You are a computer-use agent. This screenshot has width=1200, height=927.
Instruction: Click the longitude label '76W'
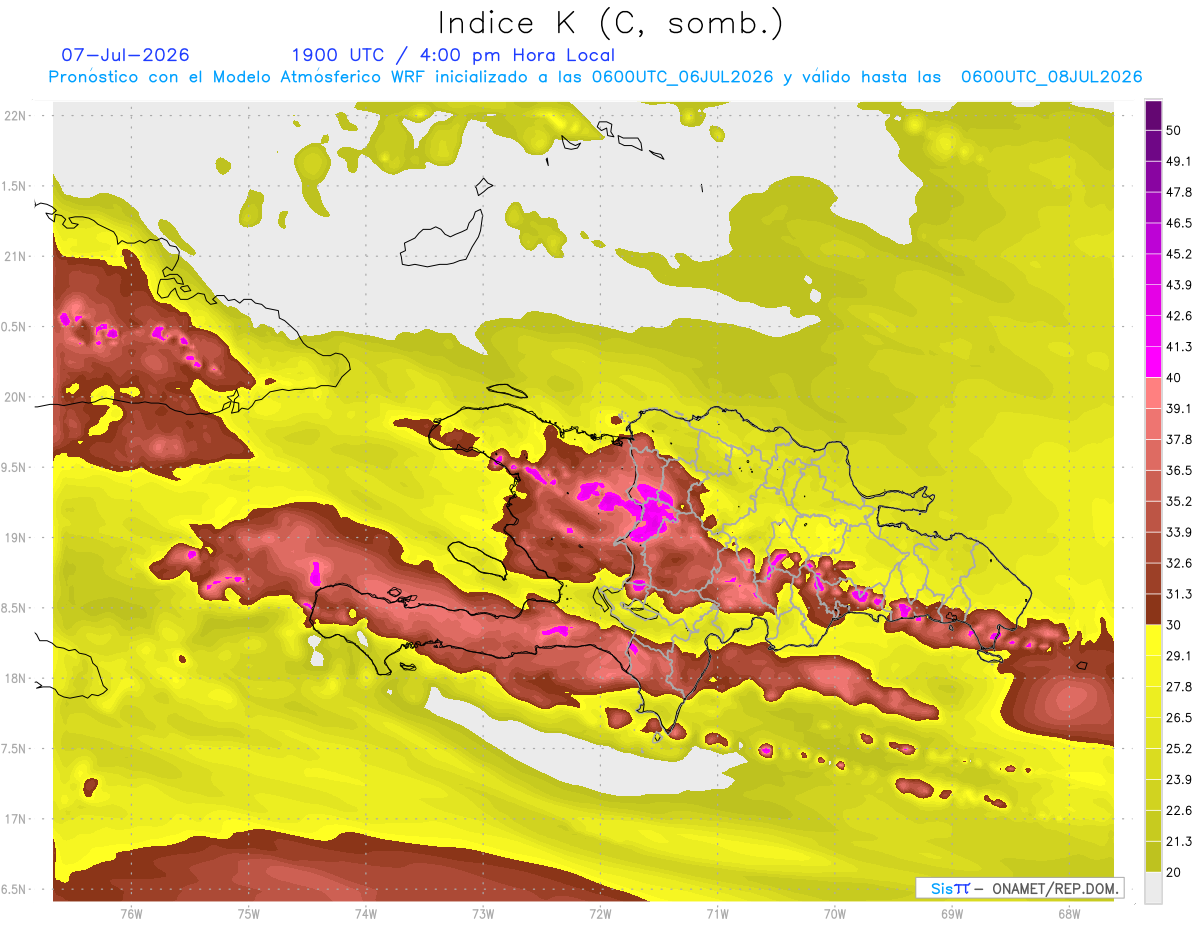131,914
